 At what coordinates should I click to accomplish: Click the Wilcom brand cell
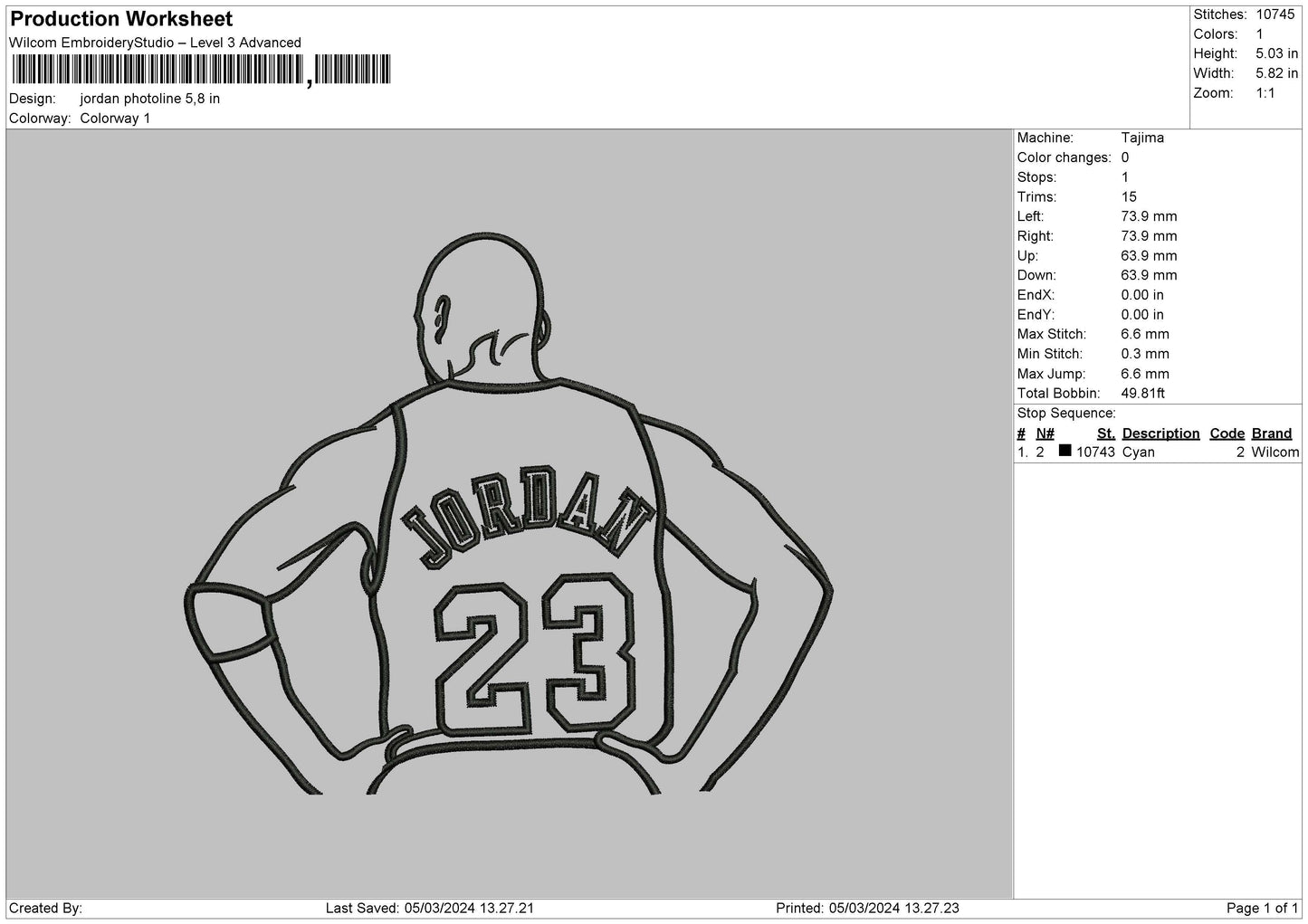tap(1275, 452)
